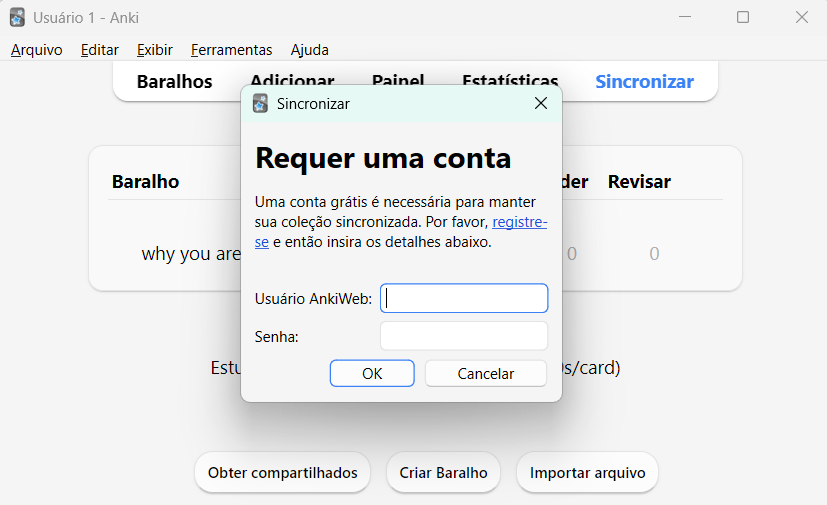827x505 pixels.
Task: Click the "Usuário AnkiWeb:" label
Action: click(313, 299)
